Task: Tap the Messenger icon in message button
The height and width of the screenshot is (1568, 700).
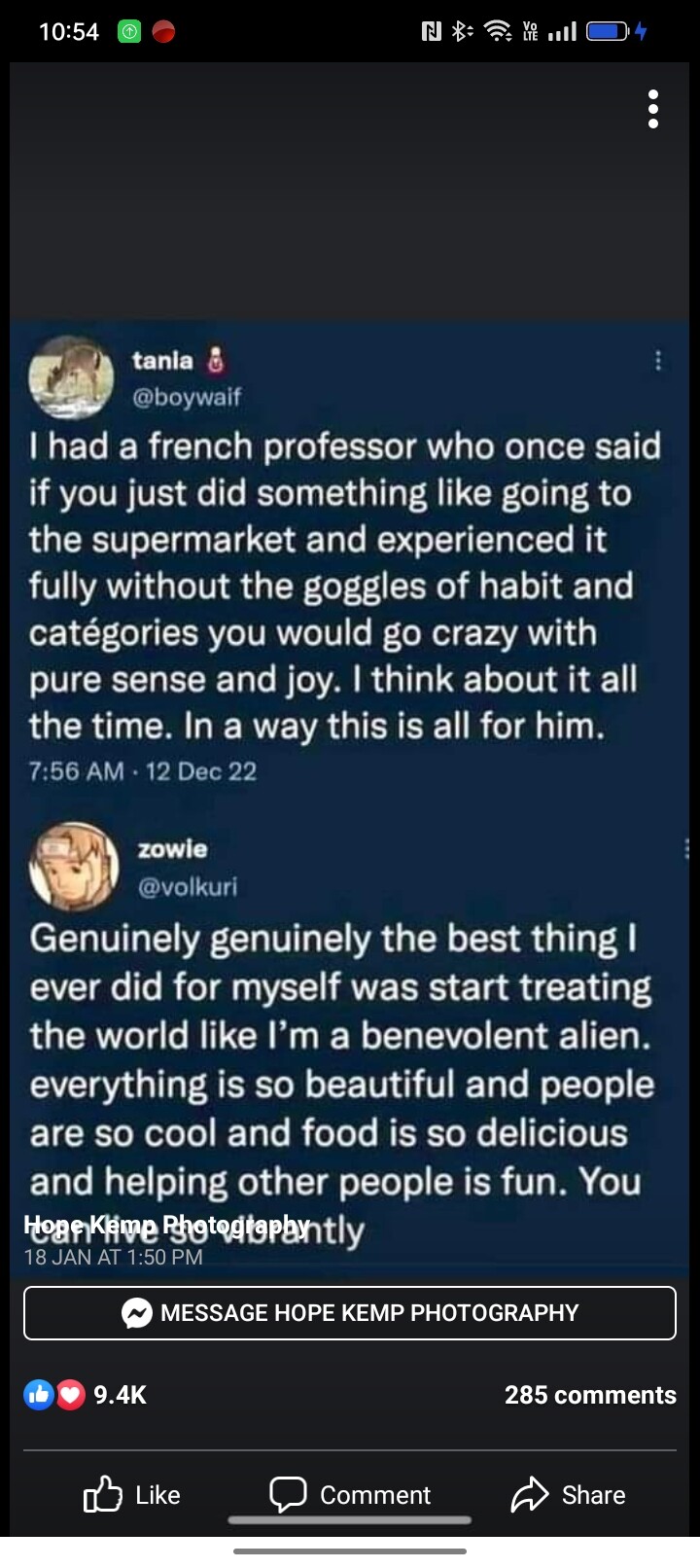Action: click(136, 1313)
